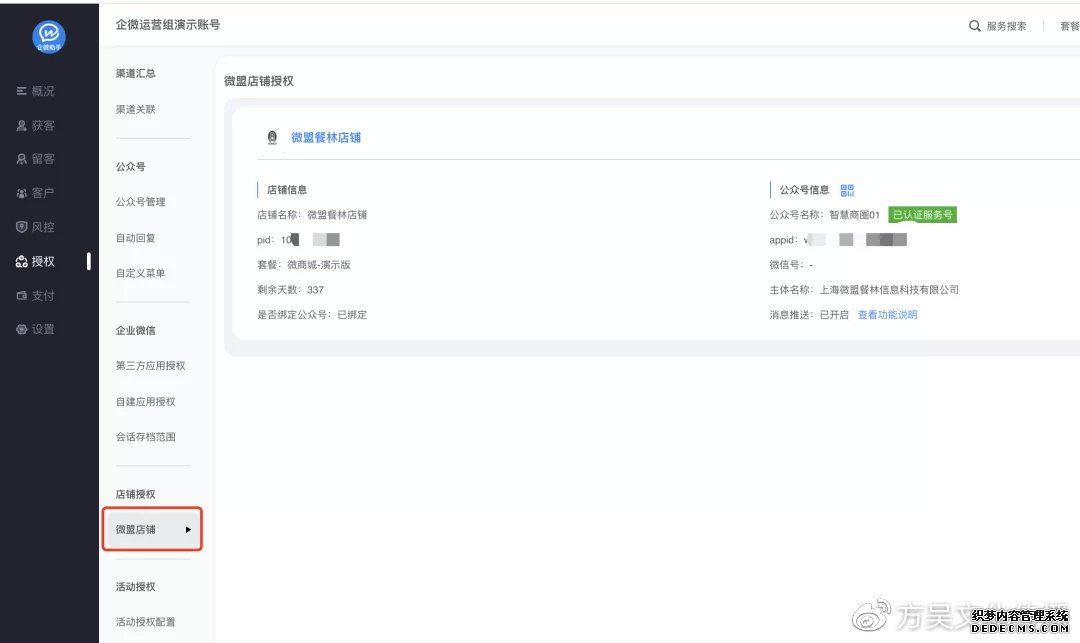This screenshot has width=1080, height=643.
Task: Open the 支付 payment section
Action: coord(36,295)
